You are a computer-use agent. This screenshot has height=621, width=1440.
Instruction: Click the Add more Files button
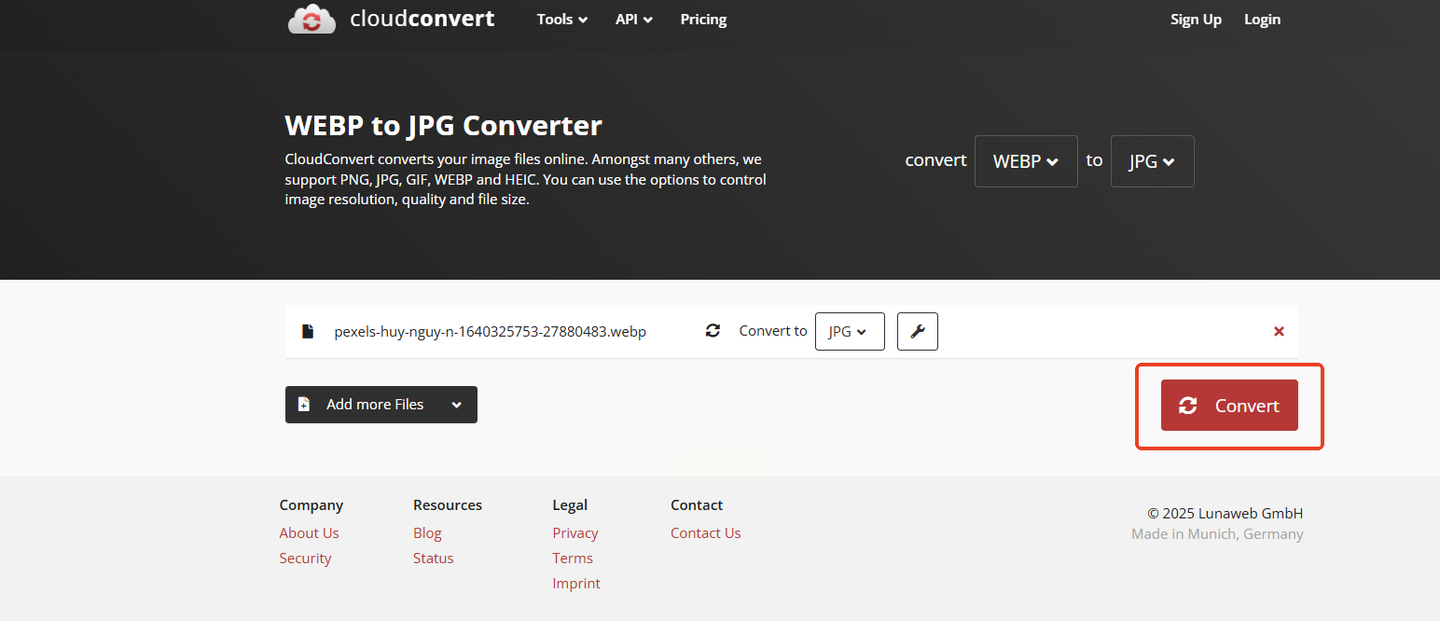(x=381, y=405)
